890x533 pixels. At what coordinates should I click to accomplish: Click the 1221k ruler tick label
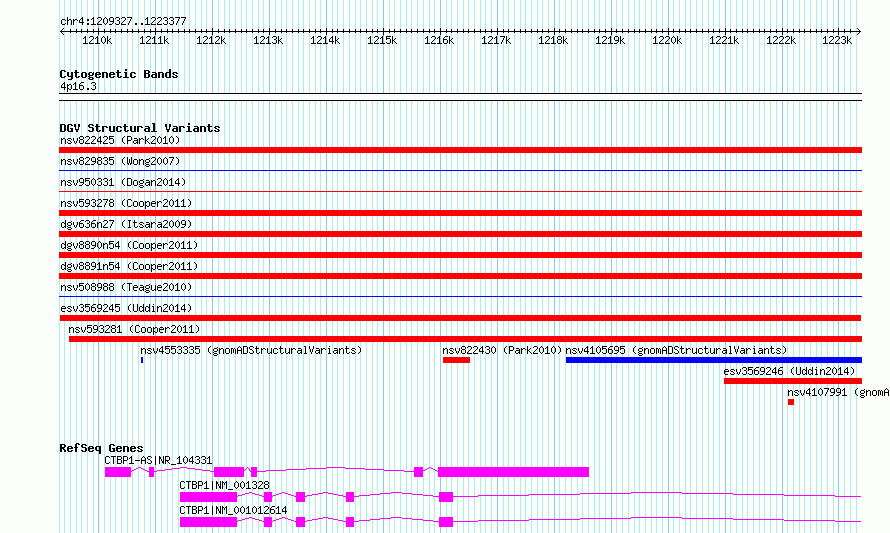724,40
